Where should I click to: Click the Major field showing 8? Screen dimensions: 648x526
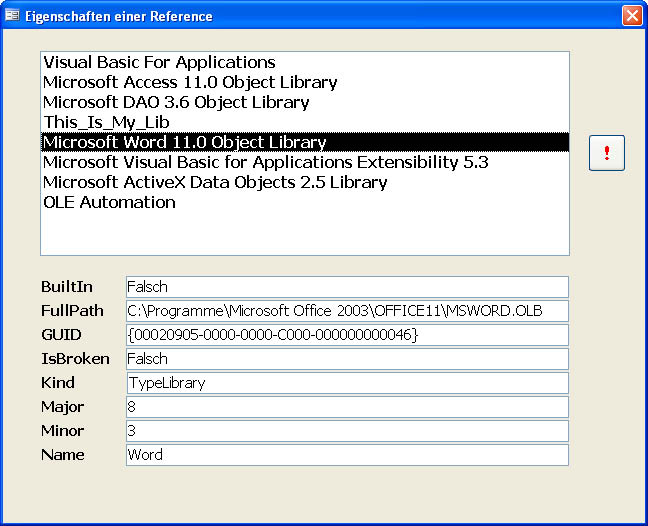click(x=347, y=407)
